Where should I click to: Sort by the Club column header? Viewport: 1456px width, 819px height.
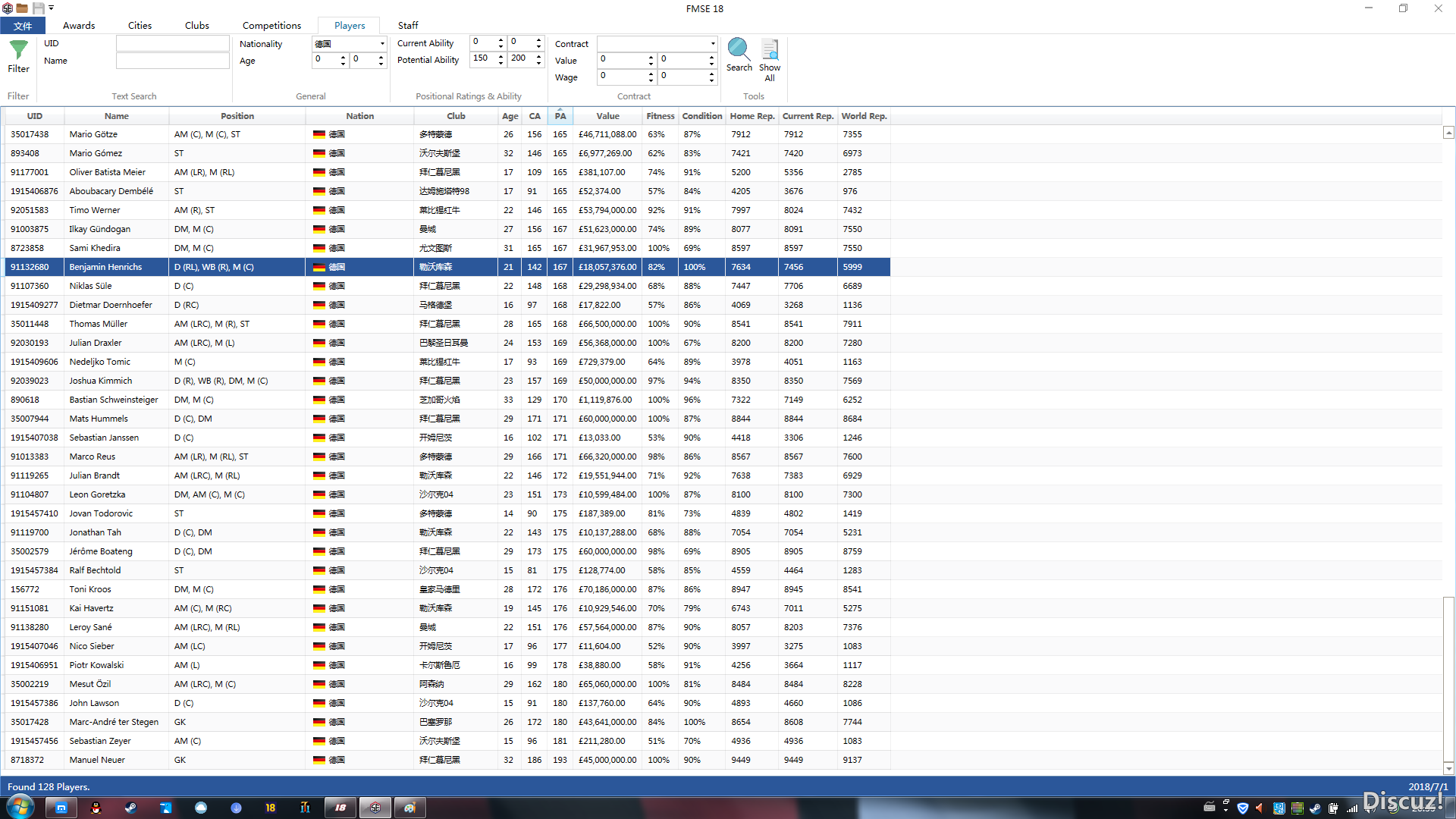[456, 116]
